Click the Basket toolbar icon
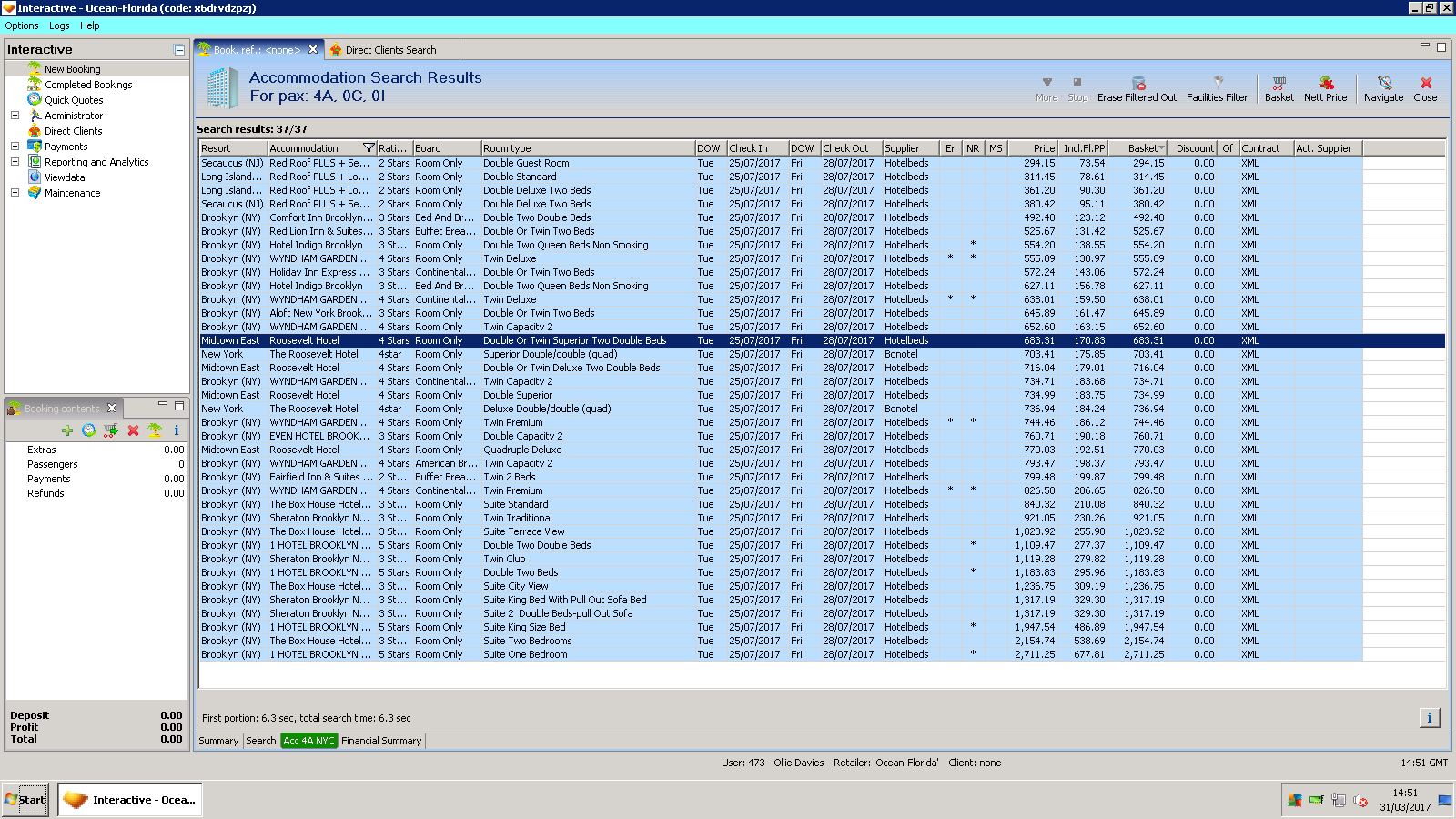 pos(1279,84)
